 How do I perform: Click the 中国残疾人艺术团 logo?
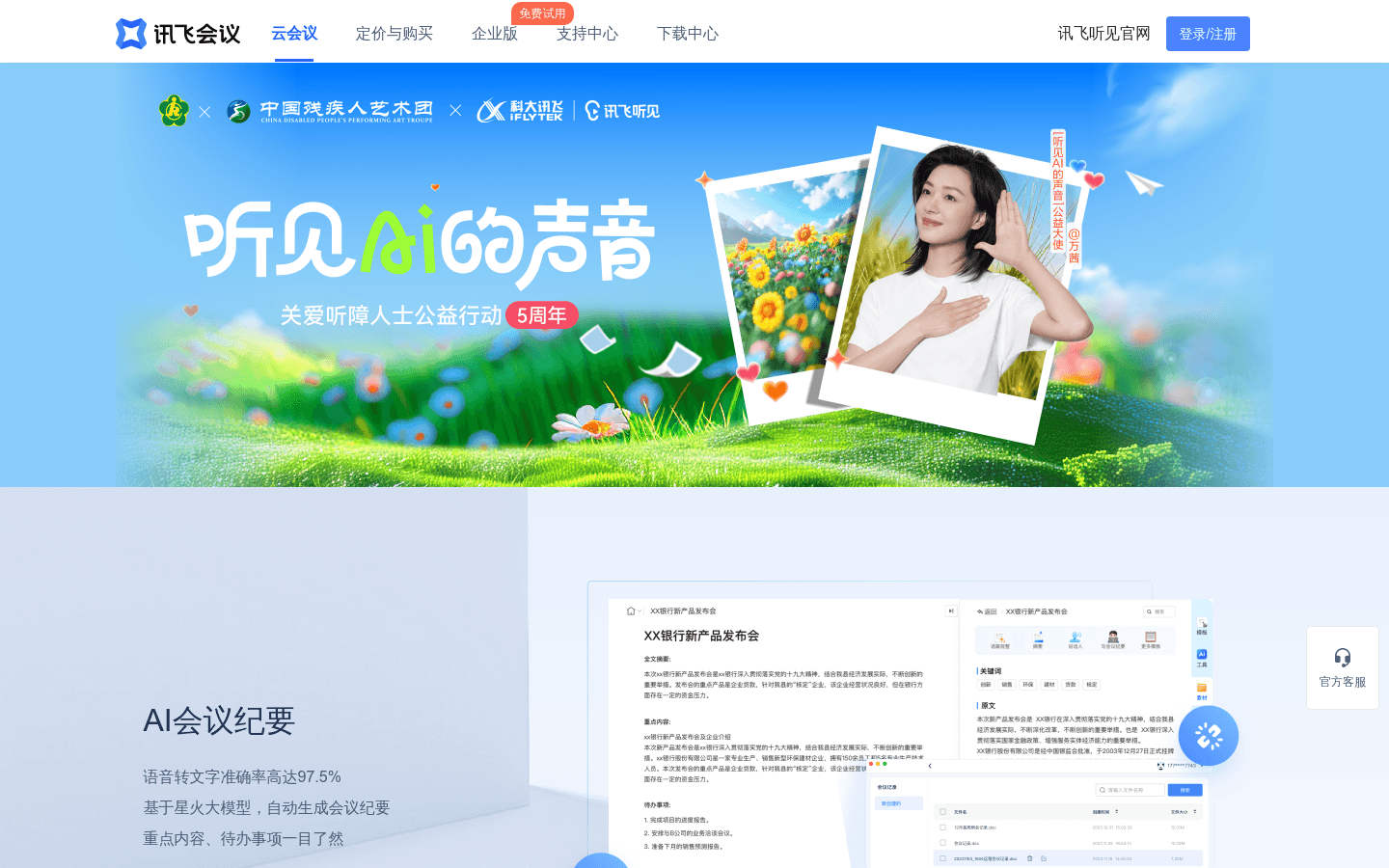pos(330,112)
